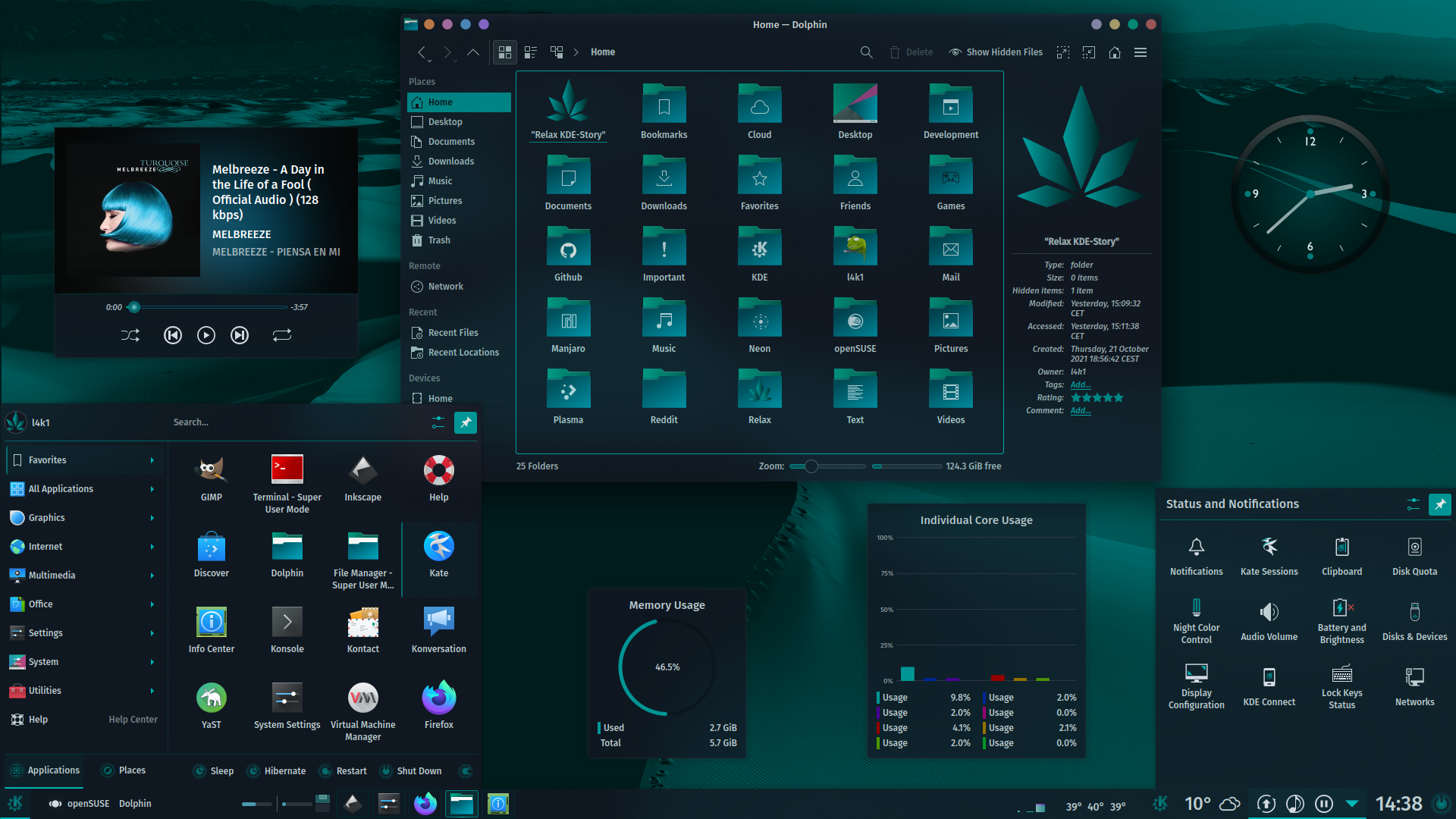The width and height of the screenshot is (1456, 819).
Task: Click the Sleep button
Action: (x=214, y=771)
